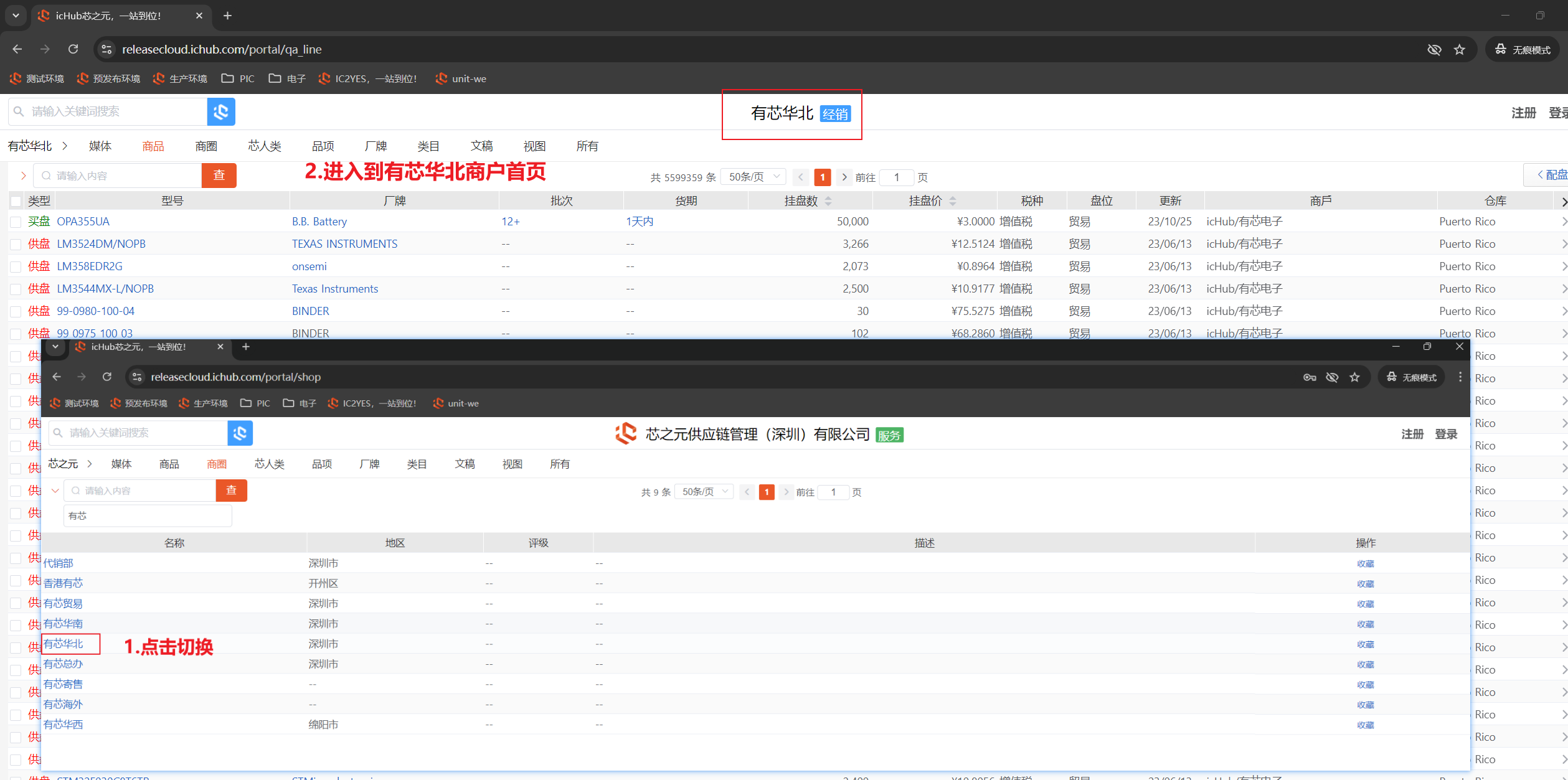Open new tab in front browser window
The height and width of the screenshot is (780, 1568).
(246, 347)
